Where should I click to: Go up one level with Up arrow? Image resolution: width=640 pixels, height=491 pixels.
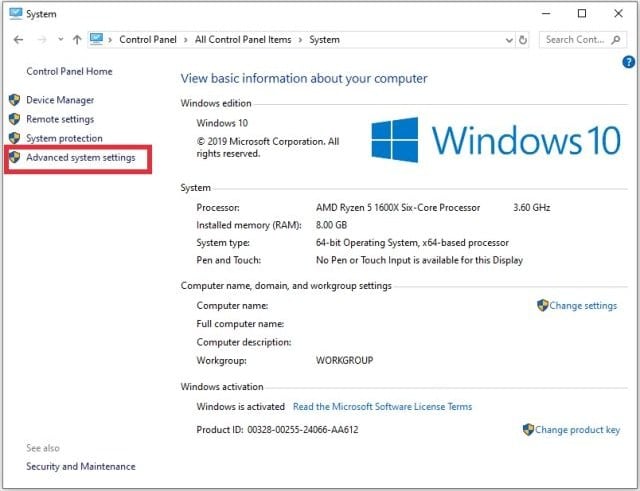(x=77, y=40)
